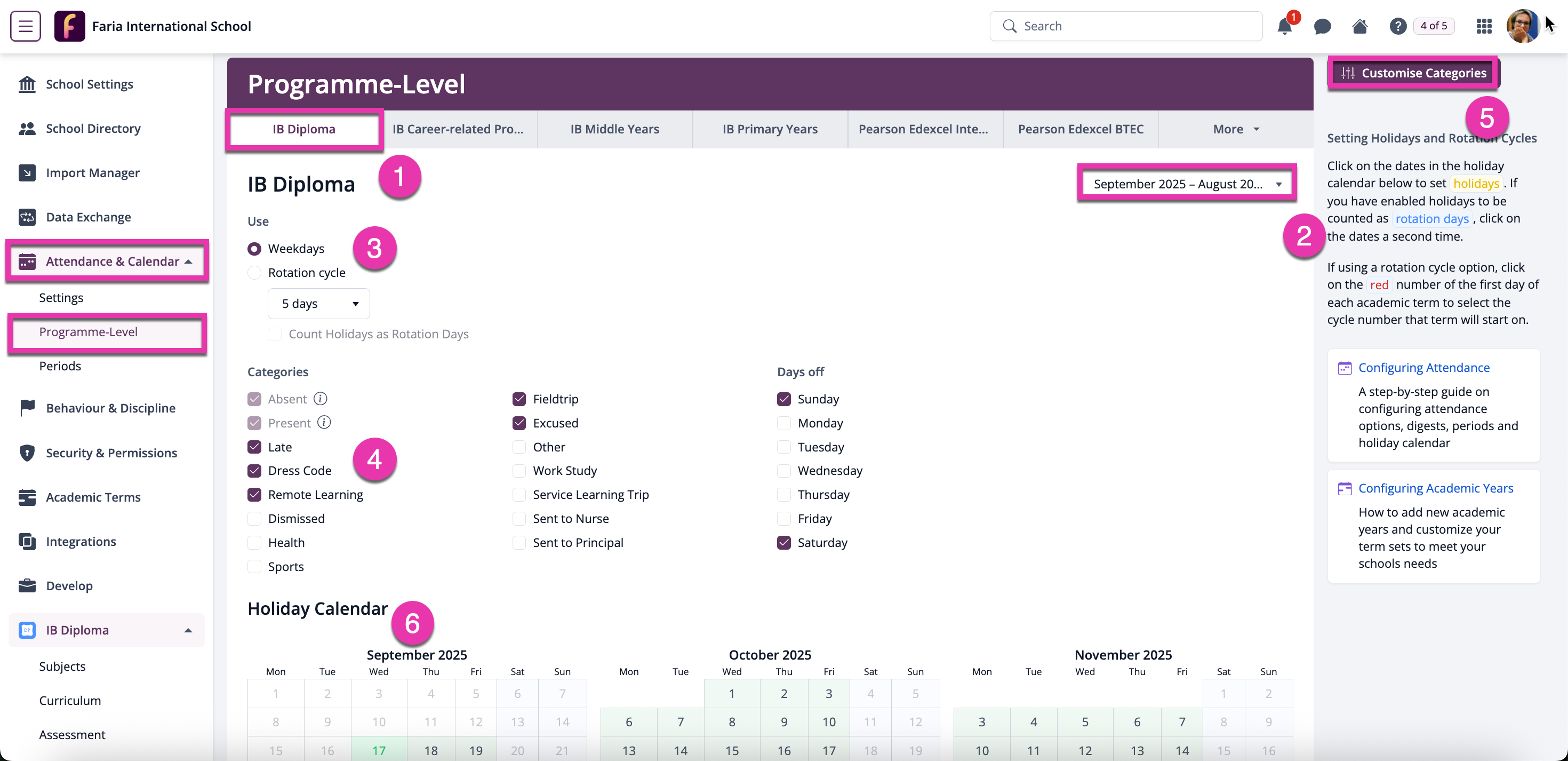Image resolution: width=1568 pixels, height=761 pixels.
Task: Click the Configuring Attendance calendar icon
Action: point(1345,368)
